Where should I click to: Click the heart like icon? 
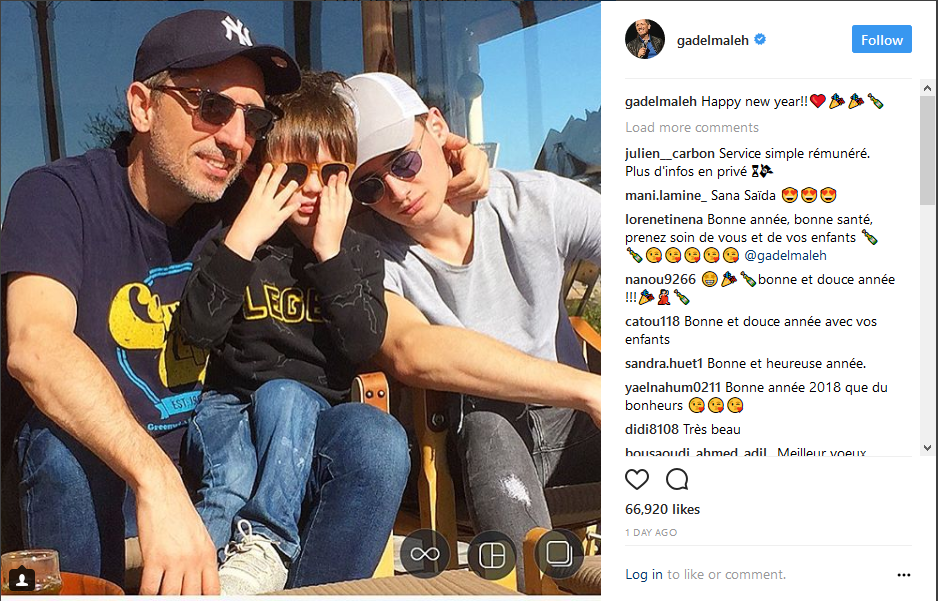tap(636, 480)
